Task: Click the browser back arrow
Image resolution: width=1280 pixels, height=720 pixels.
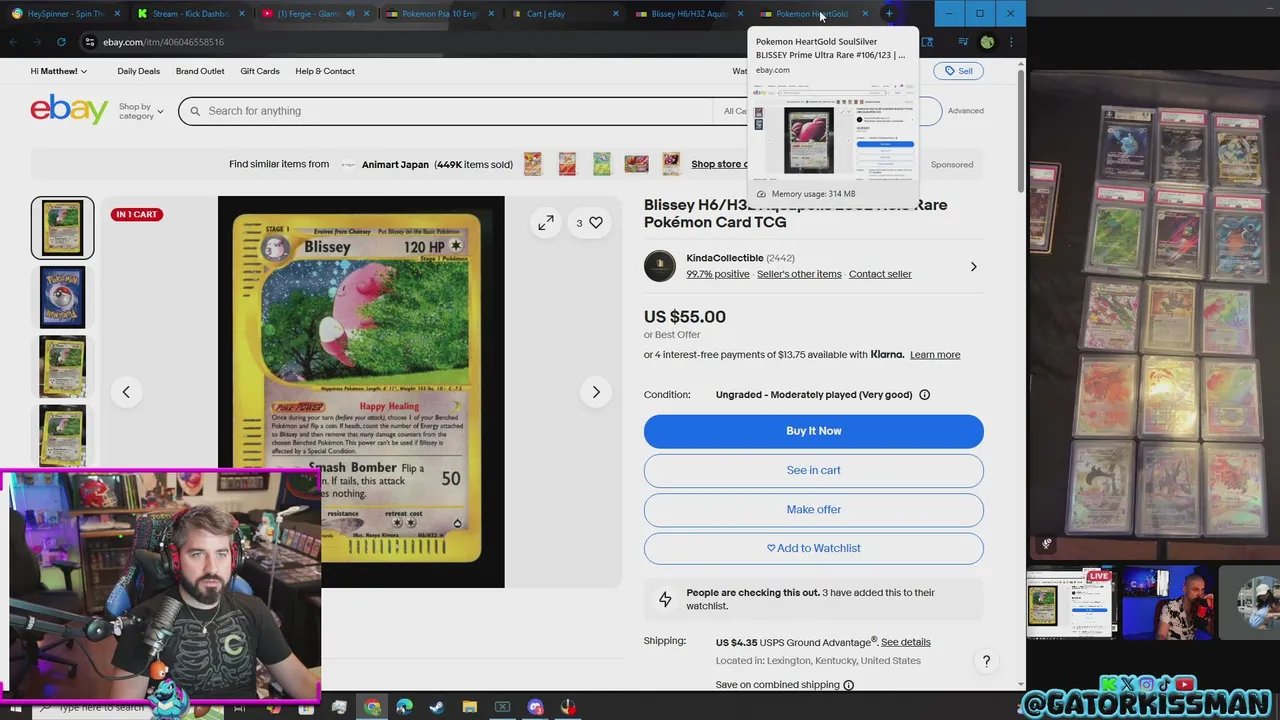Action: point(13,42)
